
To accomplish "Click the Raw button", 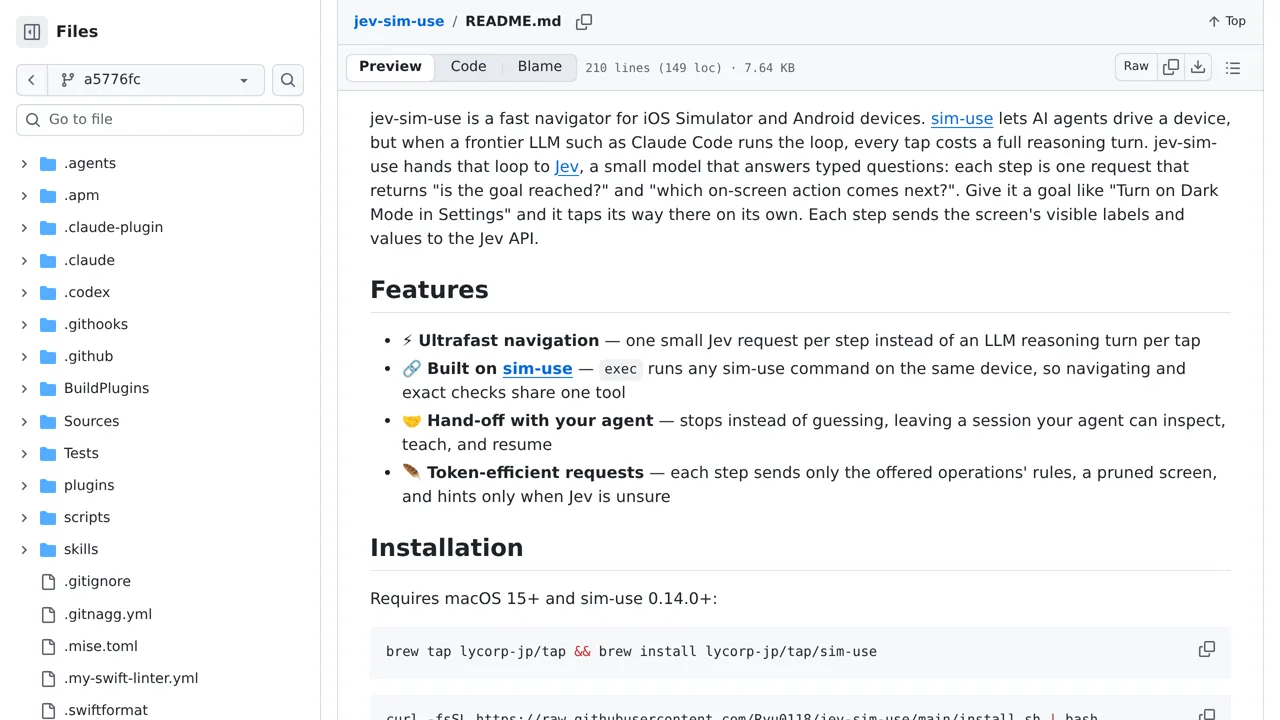I will (x=1136, y=67).
